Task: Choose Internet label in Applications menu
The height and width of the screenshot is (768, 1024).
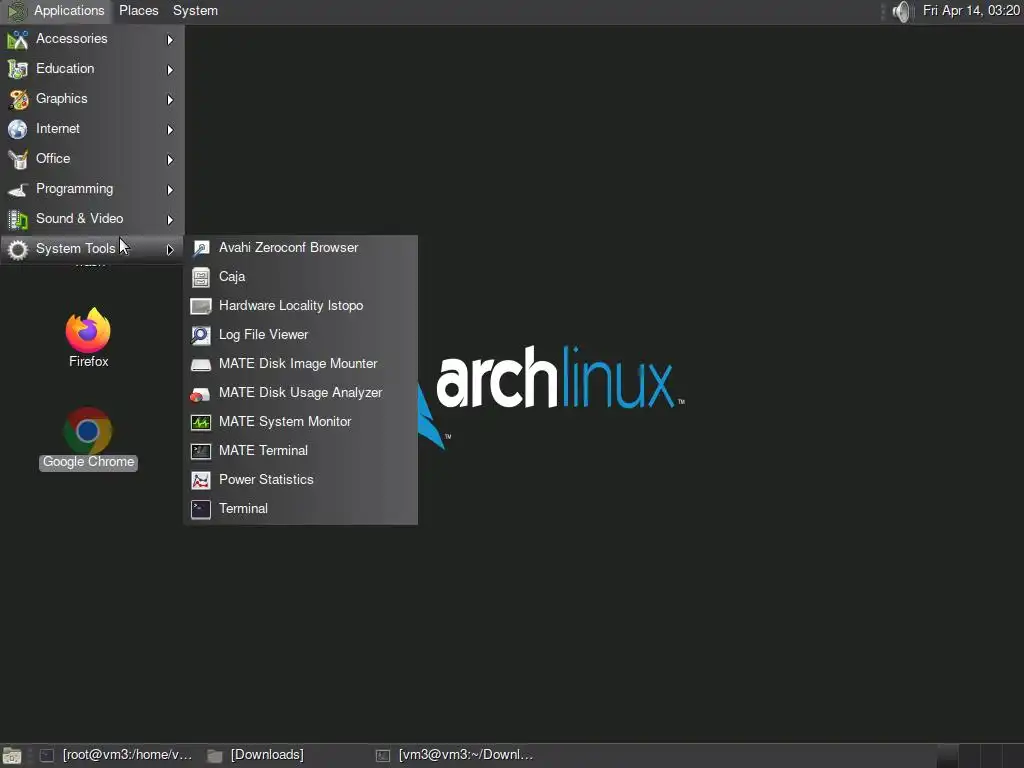Action: point(57,129)
